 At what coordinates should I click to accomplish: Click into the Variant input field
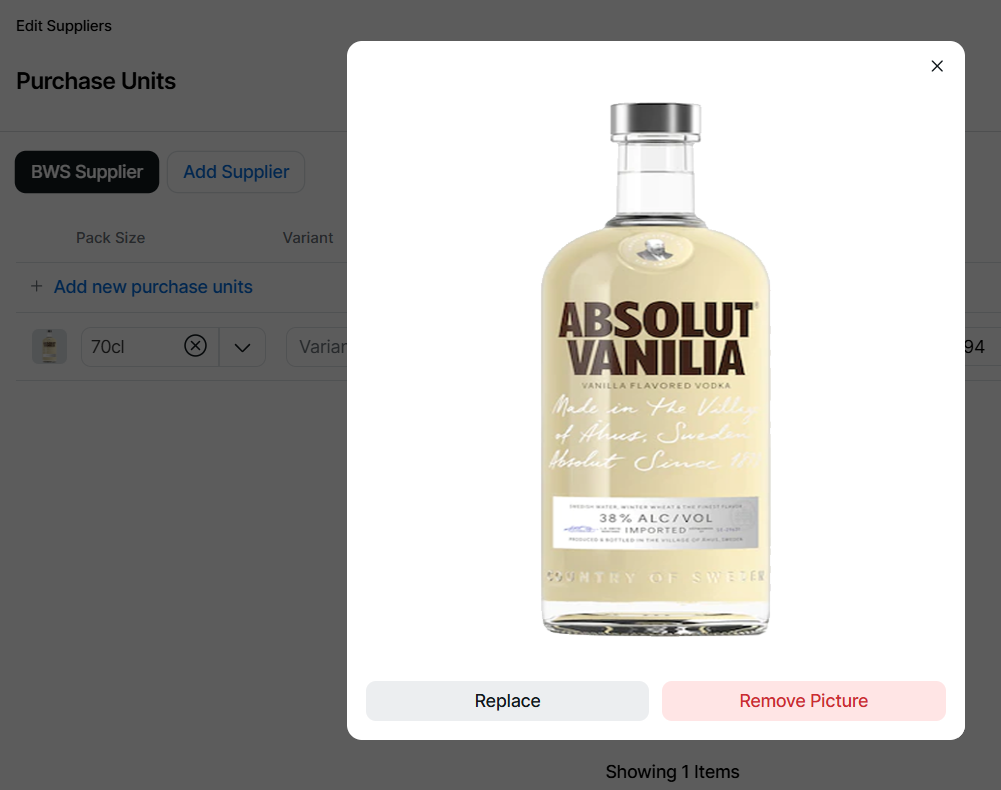tap(318, 347)
